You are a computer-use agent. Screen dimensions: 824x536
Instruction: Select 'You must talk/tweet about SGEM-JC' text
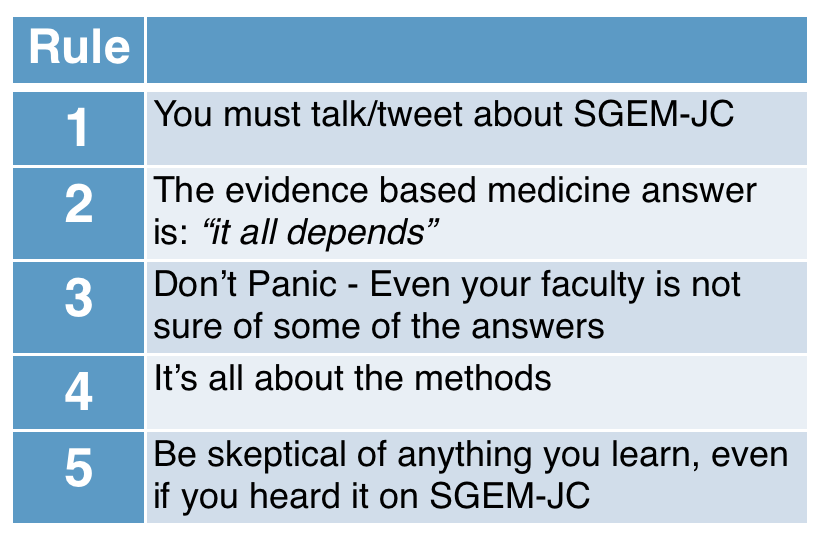click(444, 114)
